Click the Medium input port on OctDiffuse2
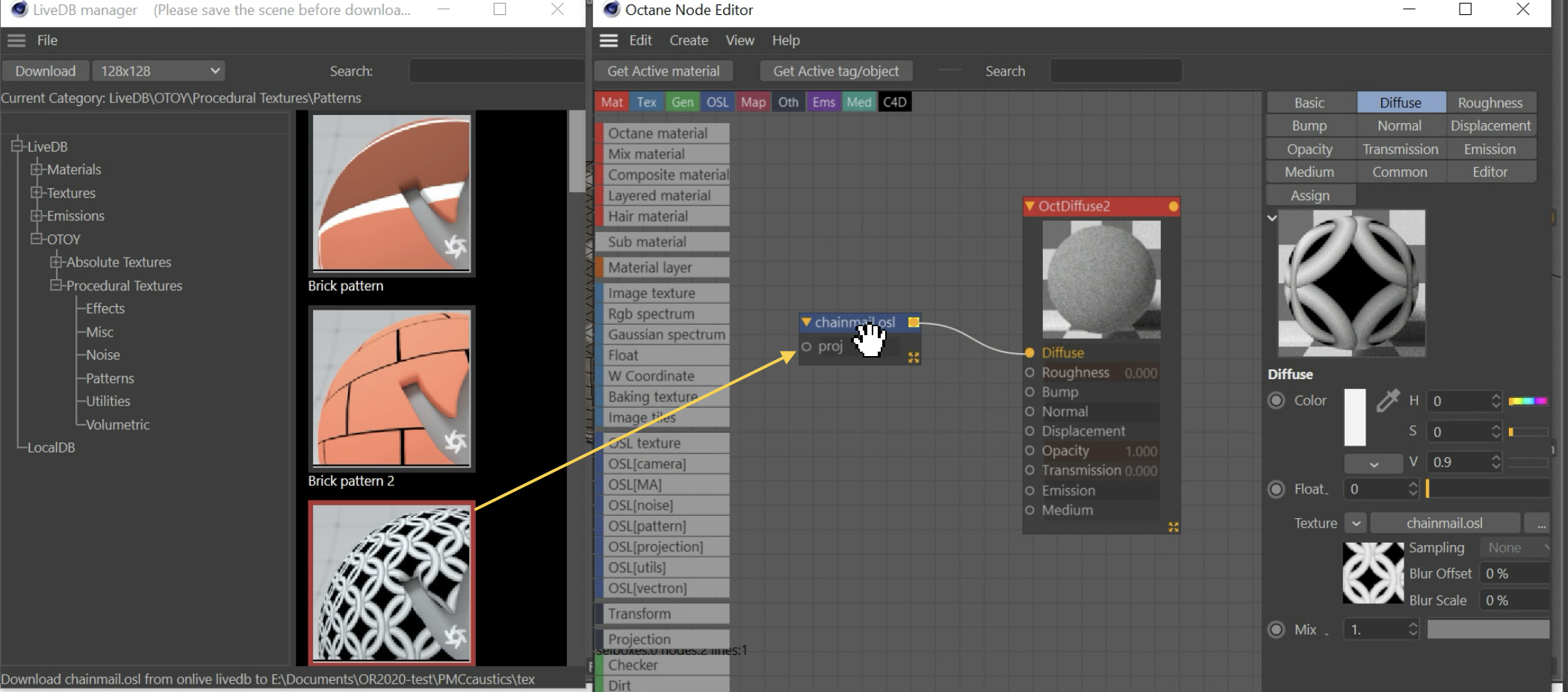The width and height of the screenshot is (1568, 692). [1029, 510]
